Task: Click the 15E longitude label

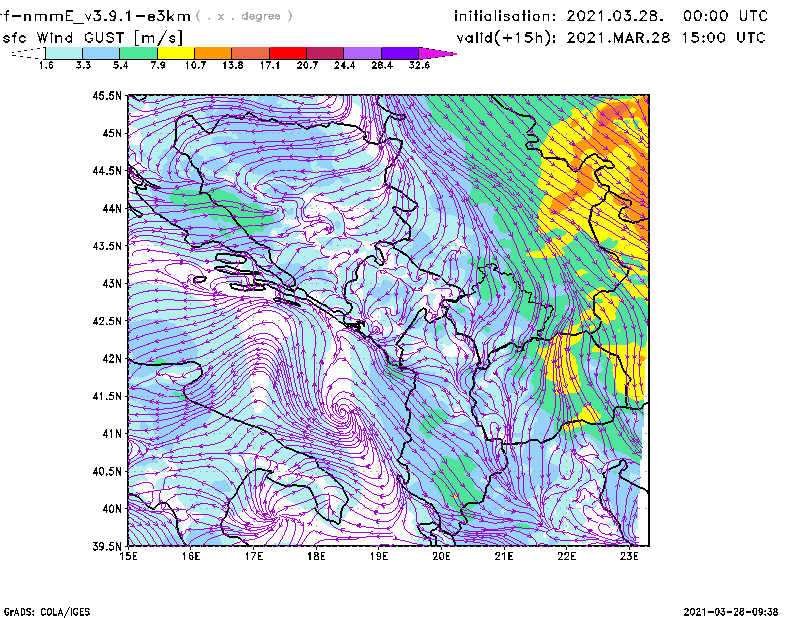Action: click(x=128, y=556)
